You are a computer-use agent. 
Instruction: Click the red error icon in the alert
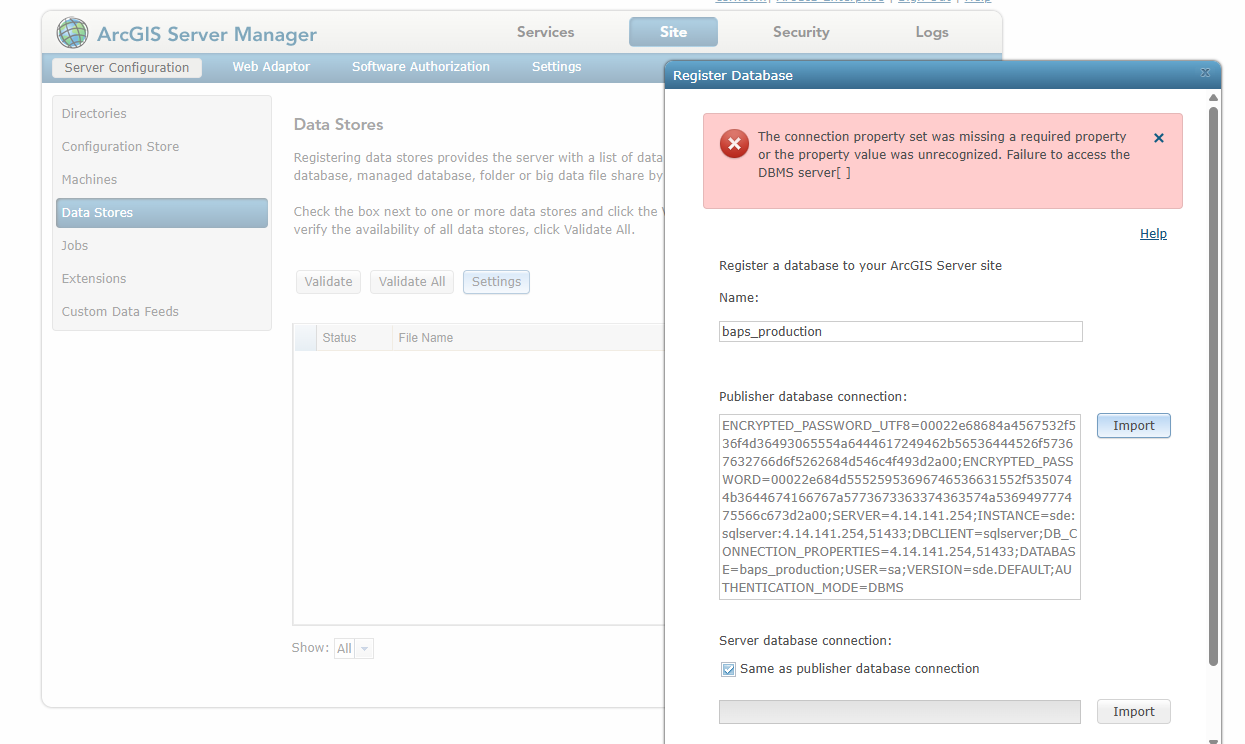pos(734,144)
